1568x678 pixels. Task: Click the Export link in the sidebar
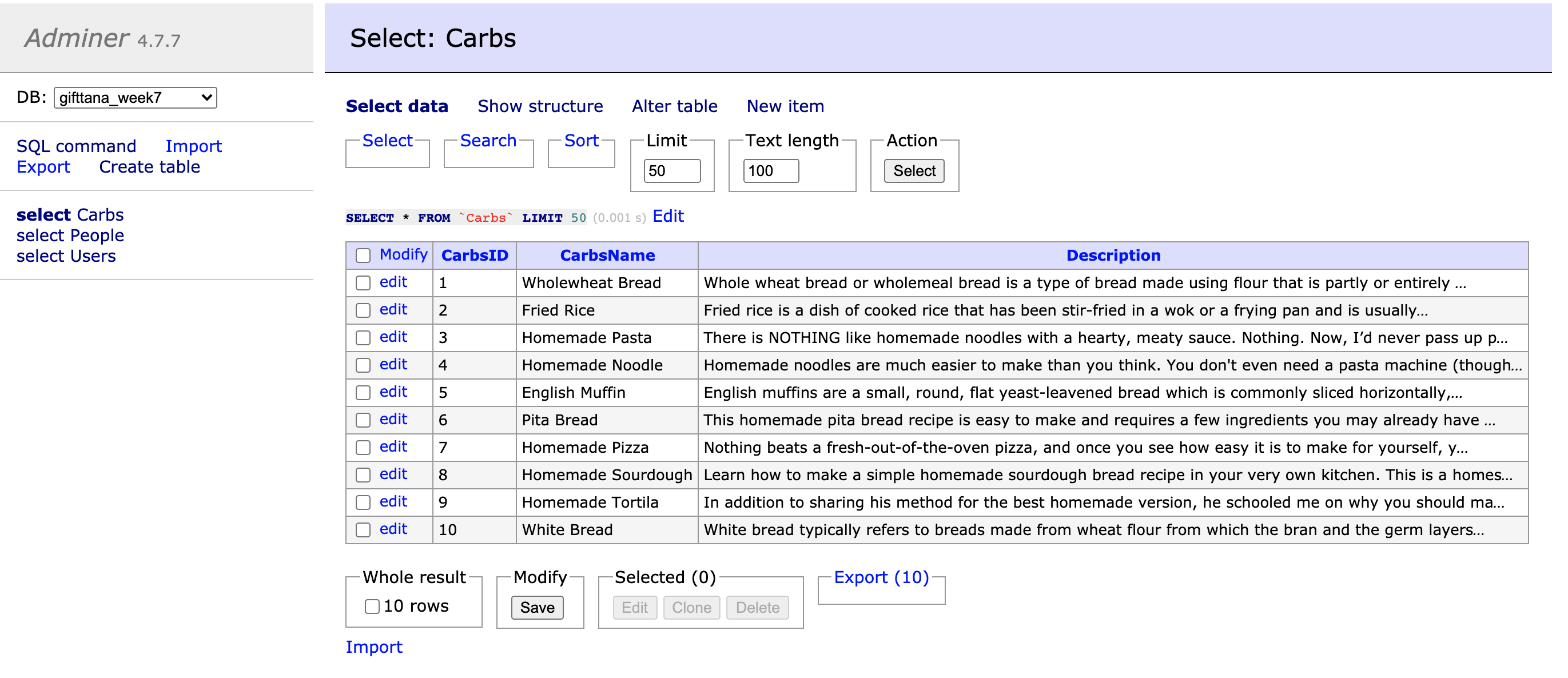(x=43, y=166)
